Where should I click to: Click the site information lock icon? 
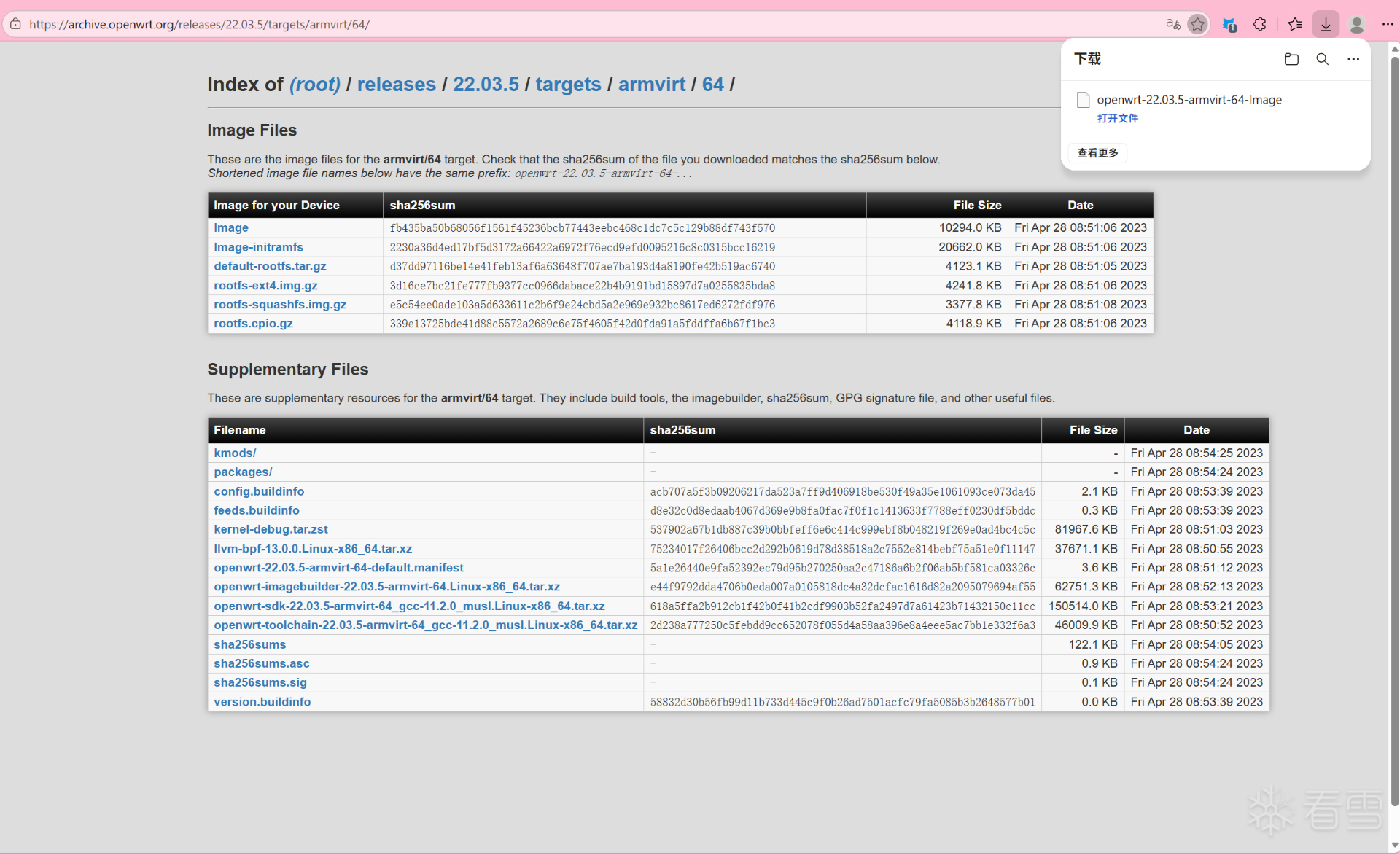(15, 24)
